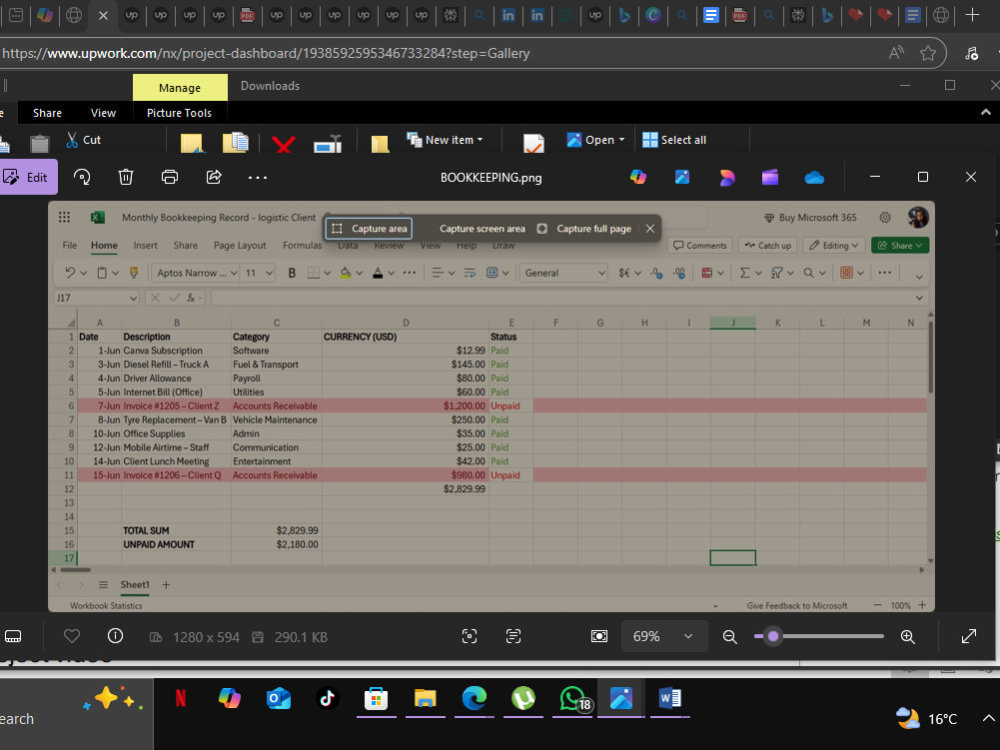
Task: Open the New item dropdown
Action: click(445, 140)
